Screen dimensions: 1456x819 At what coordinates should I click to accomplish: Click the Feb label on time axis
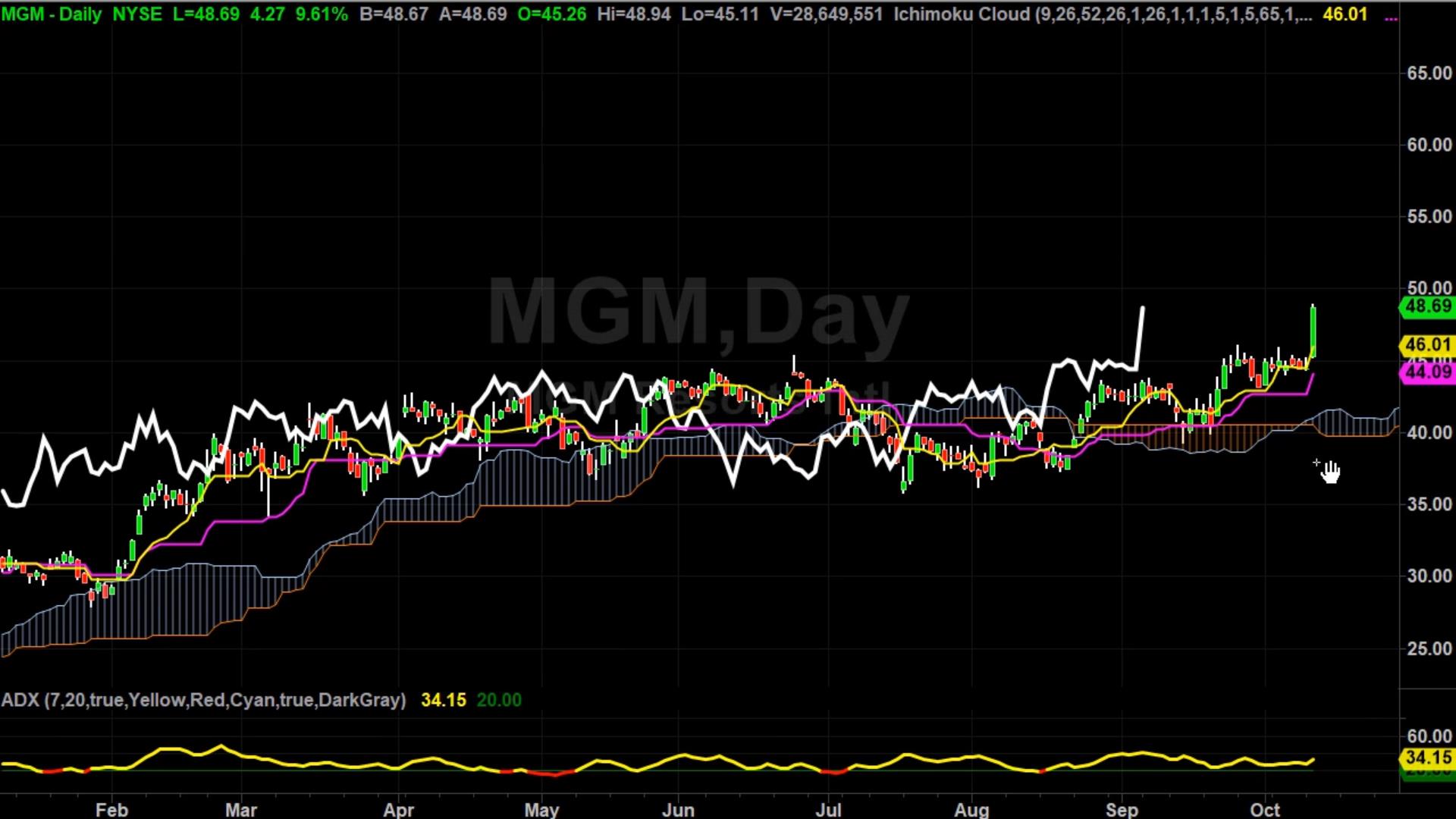(111, 810)
